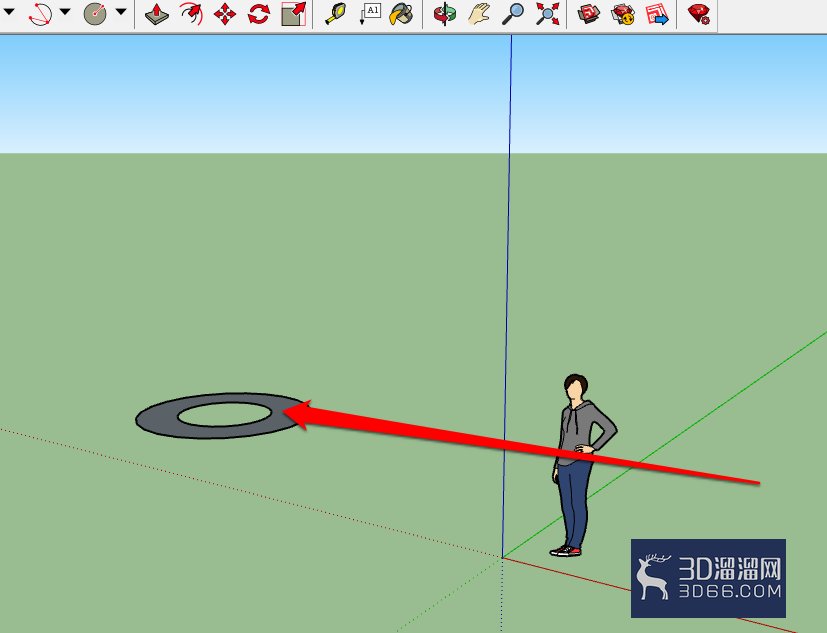Click the Zoom Extents tool

[547, 14]
